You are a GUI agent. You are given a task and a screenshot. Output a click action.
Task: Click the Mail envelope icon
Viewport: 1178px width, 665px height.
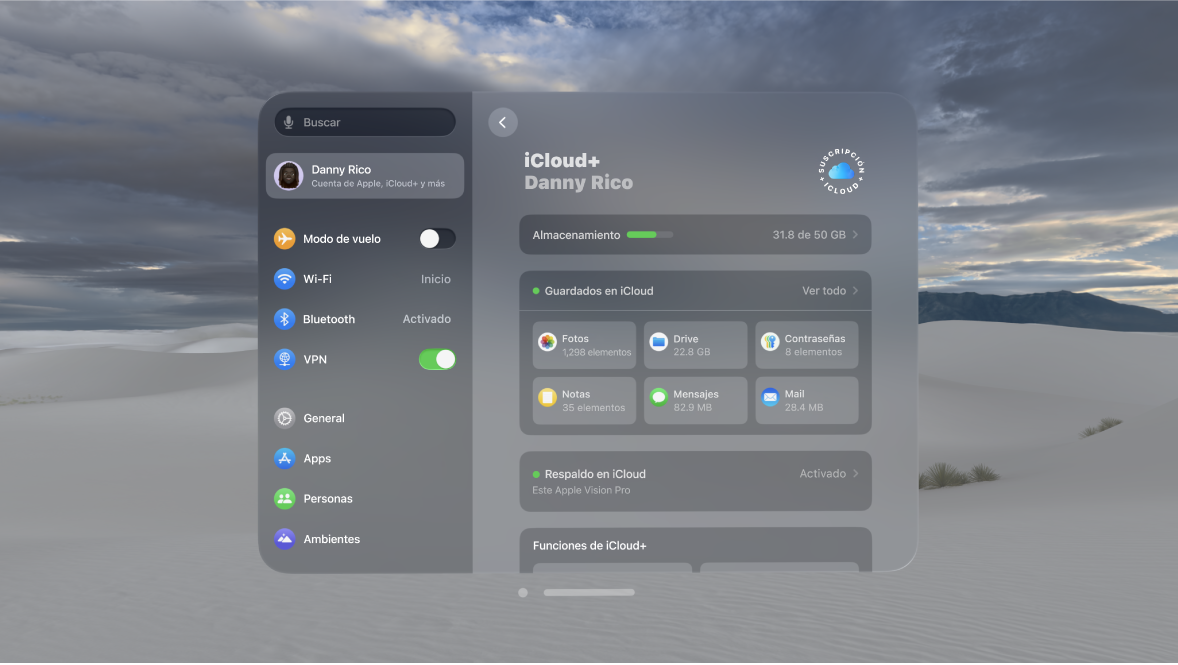(769, 397)
